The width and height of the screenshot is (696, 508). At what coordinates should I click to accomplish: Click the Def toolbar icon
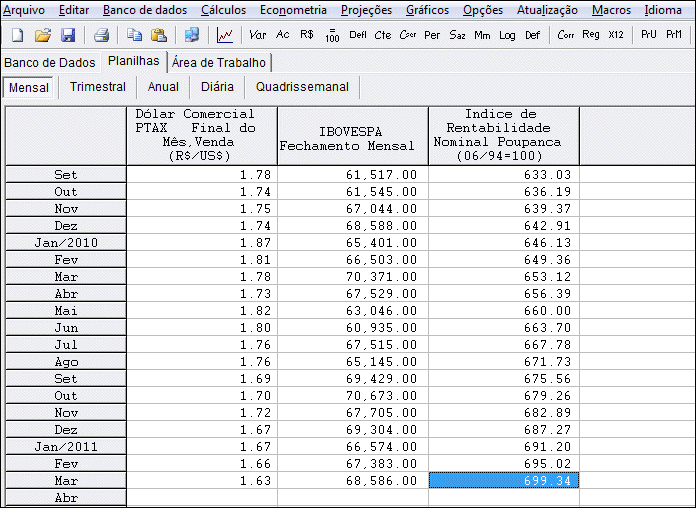(532, 35)
